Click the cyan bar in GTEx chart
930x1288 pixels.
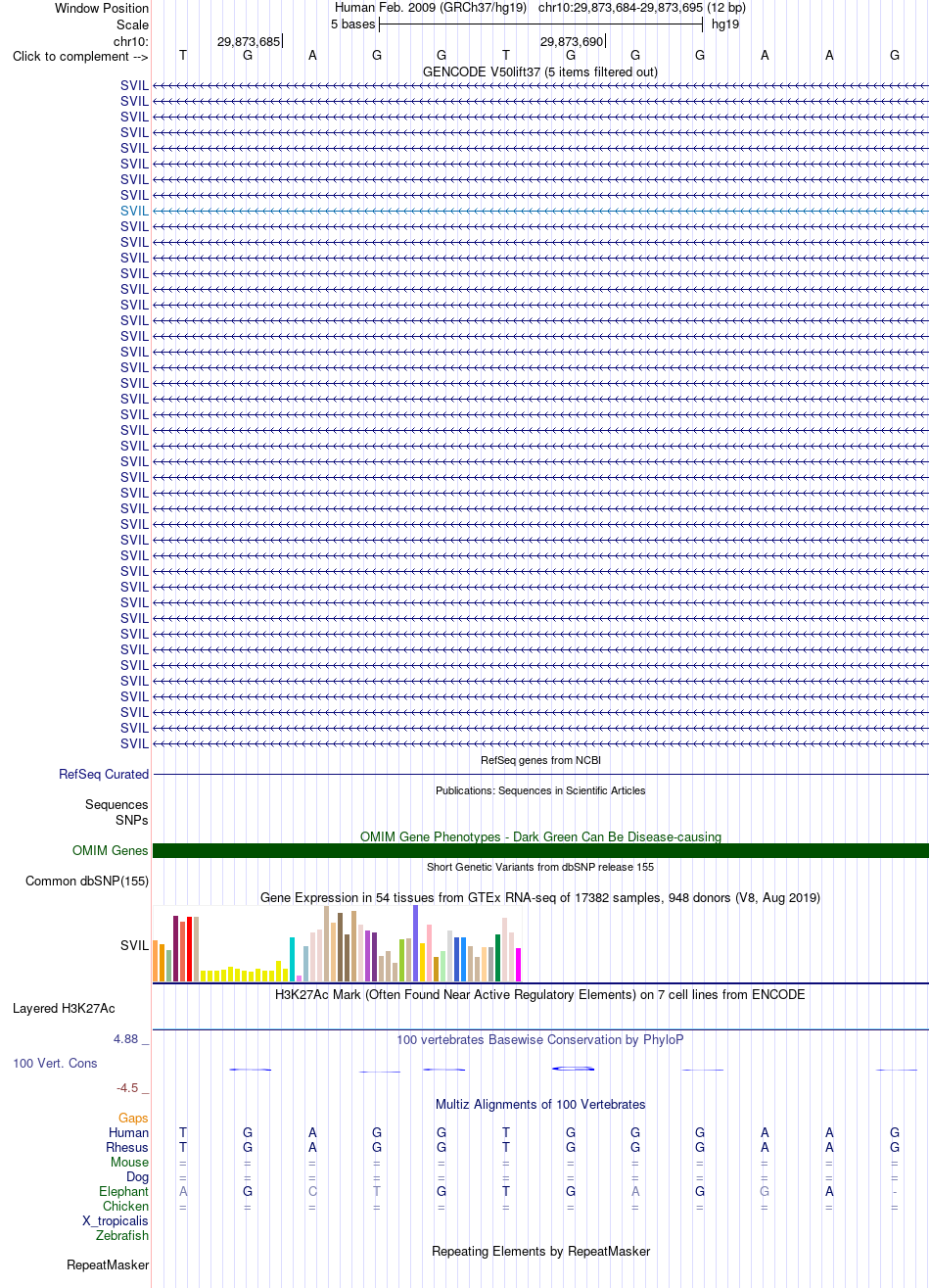[292, 959]
